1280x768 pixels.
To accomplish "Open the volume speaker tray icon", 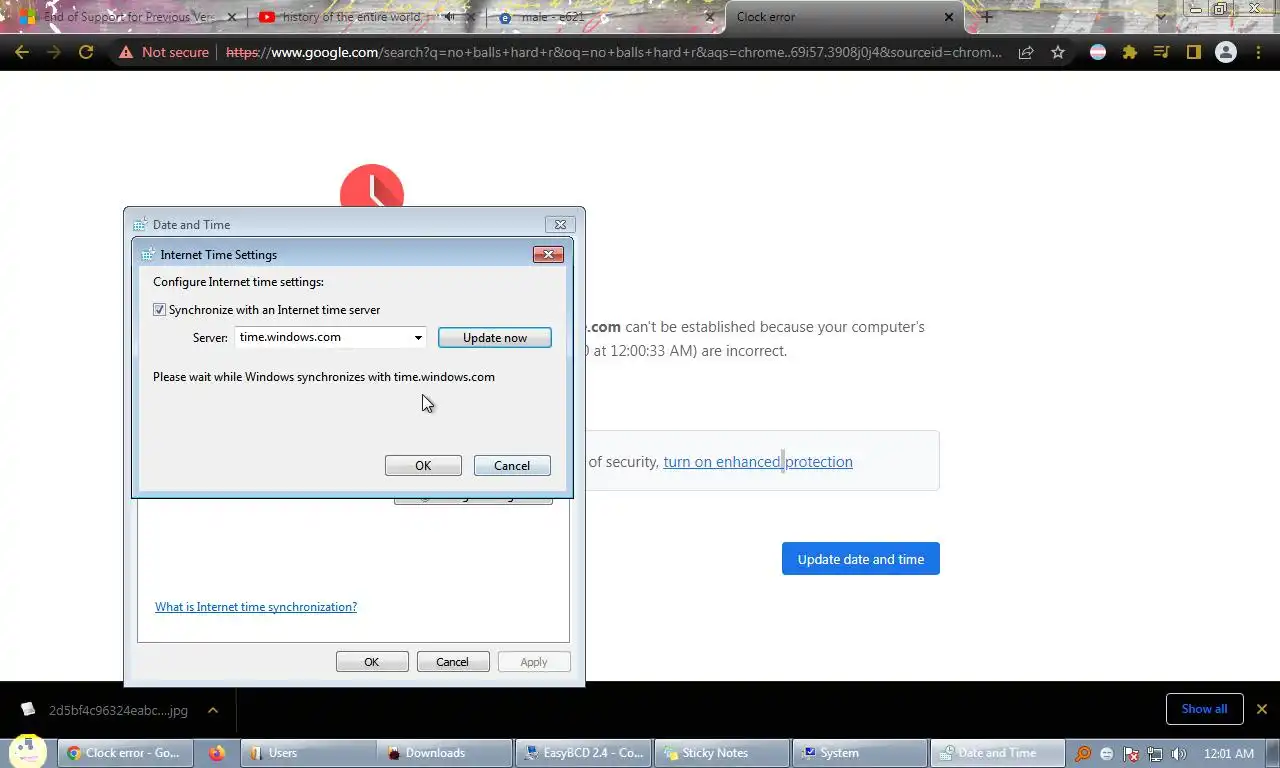I will coord(1179,754).
